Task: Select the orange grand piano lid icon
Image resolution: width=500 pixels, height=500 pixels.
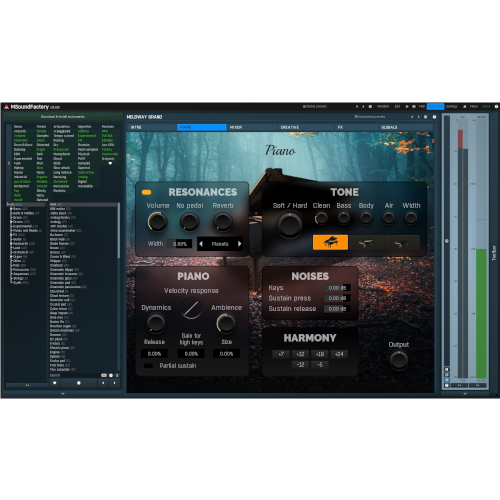Action: click(330, 242)
